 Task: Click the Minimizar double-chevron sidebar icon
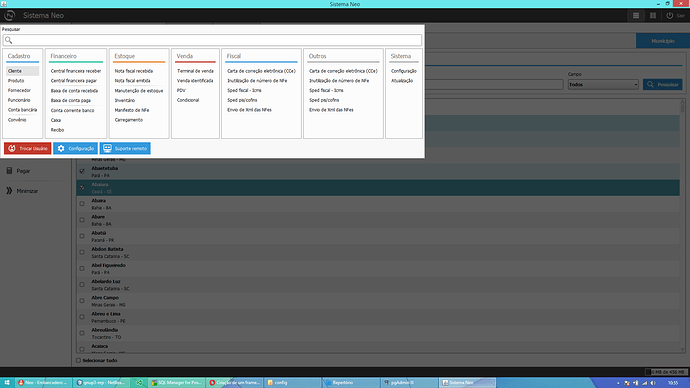9,191
